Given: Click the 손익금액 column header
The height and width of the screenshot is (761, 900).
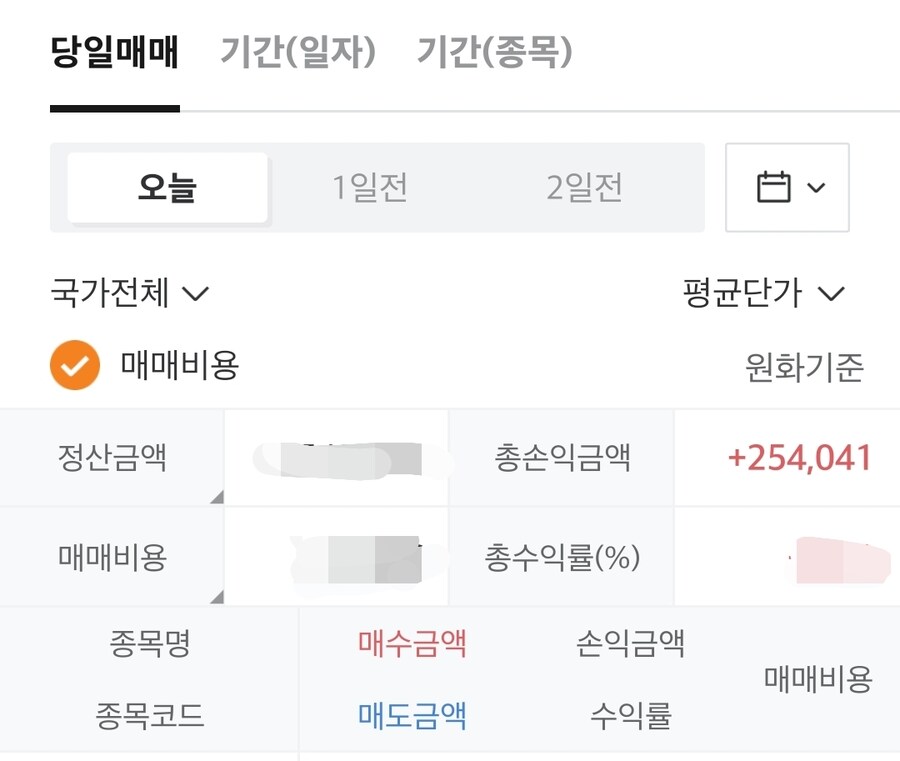Looking at the screenshot, I should (630, 643).
